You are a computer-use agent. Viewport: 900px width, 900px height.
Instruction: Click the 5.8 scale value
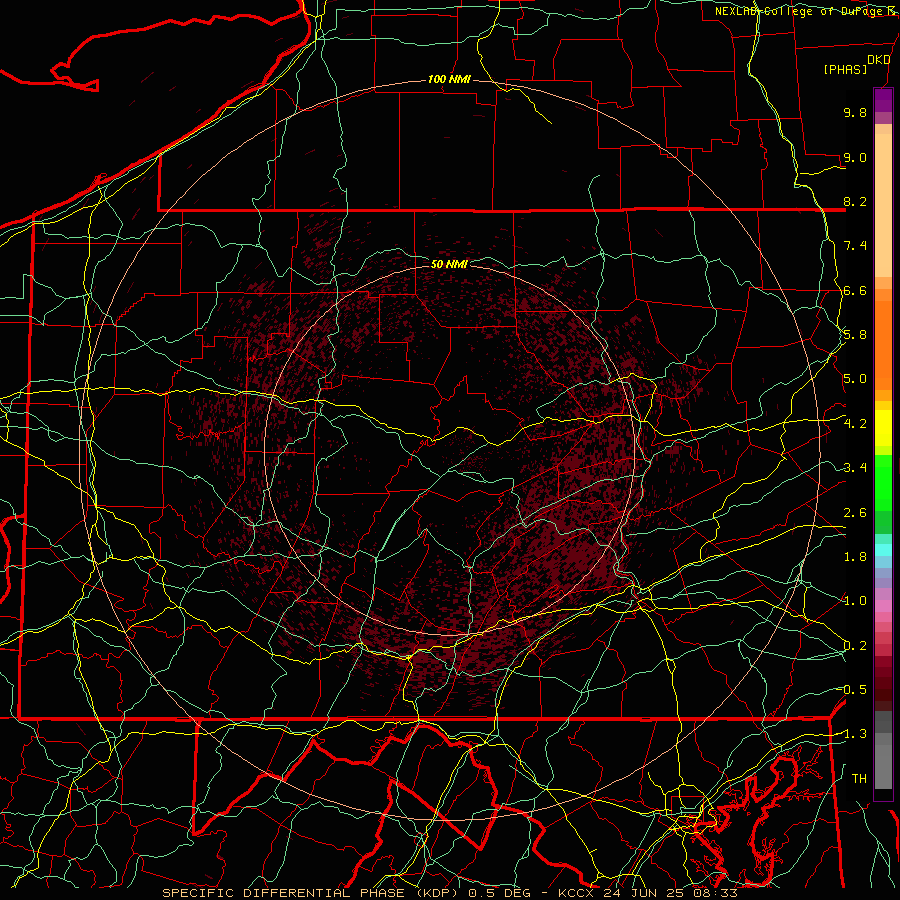pyautogui.click(x=855, y=335)
